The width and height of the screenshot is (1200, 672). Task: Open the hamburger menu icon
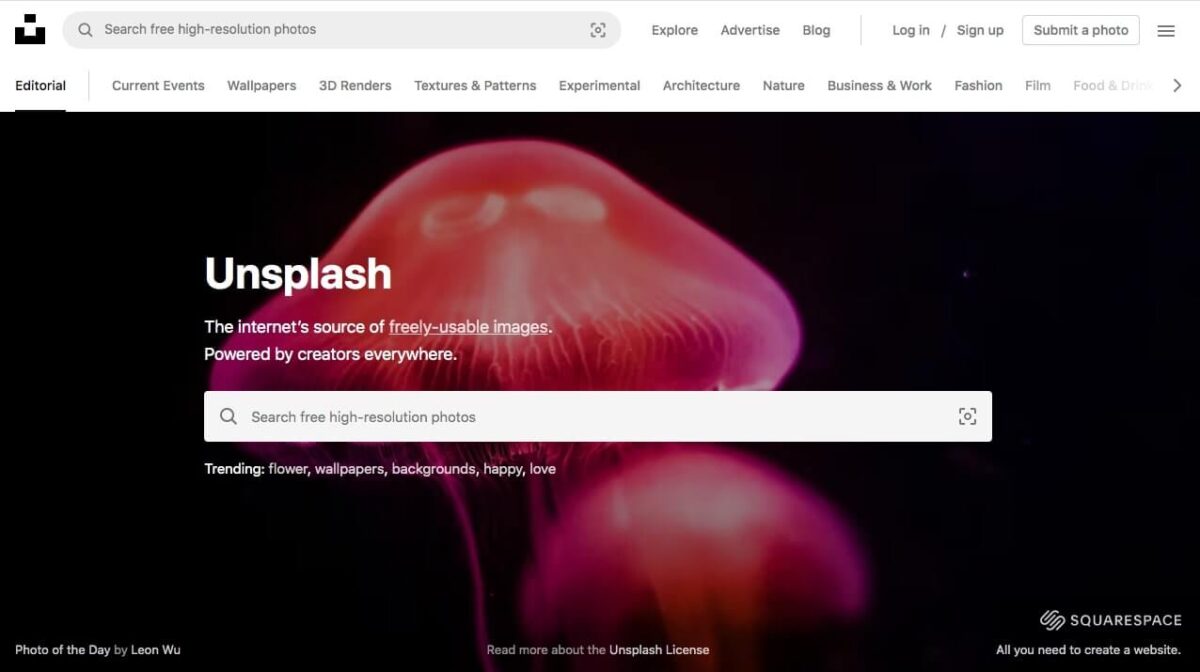point(1166,31)
